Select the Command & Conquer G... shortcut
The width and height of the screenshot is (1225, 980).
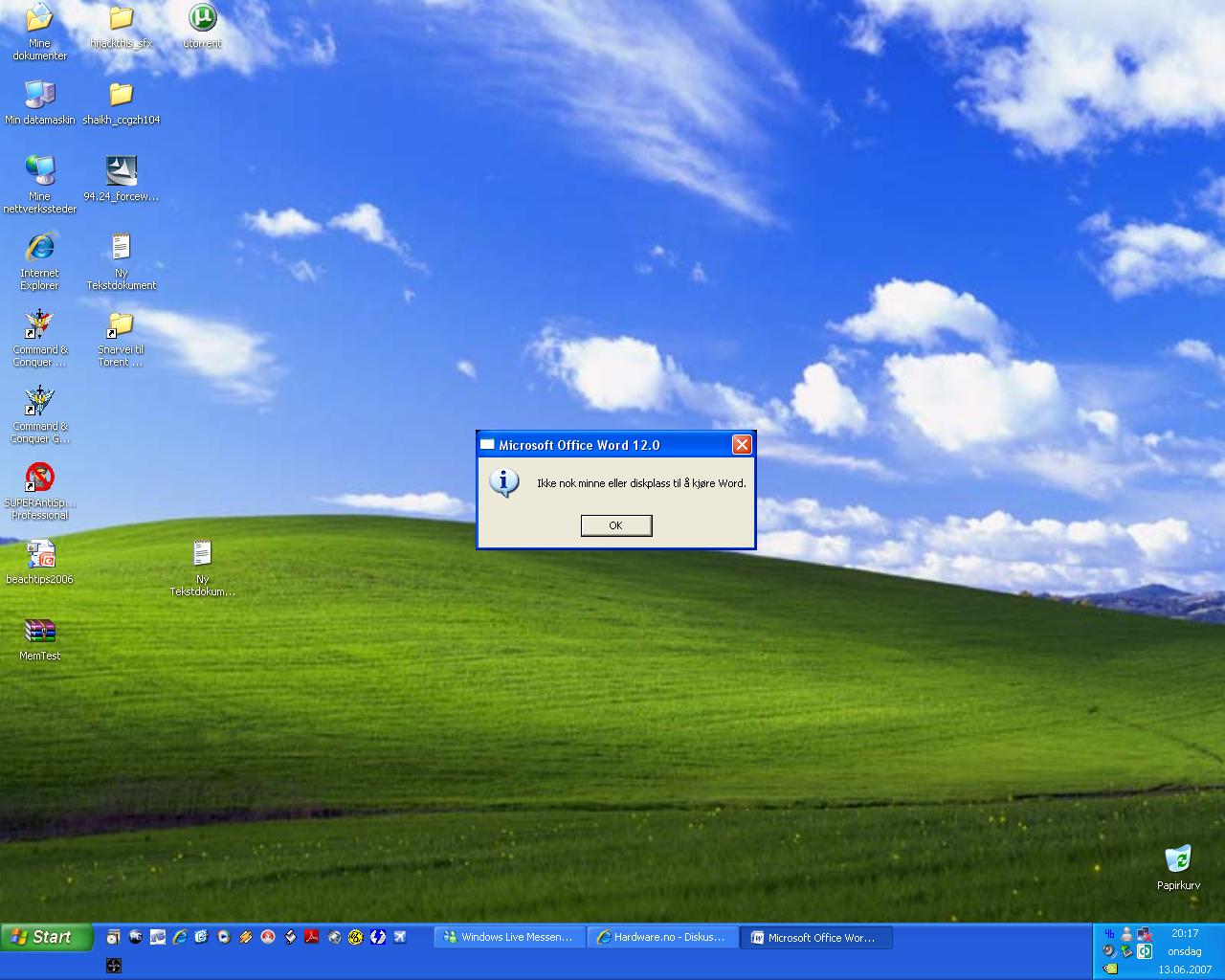tap(39, 414)
